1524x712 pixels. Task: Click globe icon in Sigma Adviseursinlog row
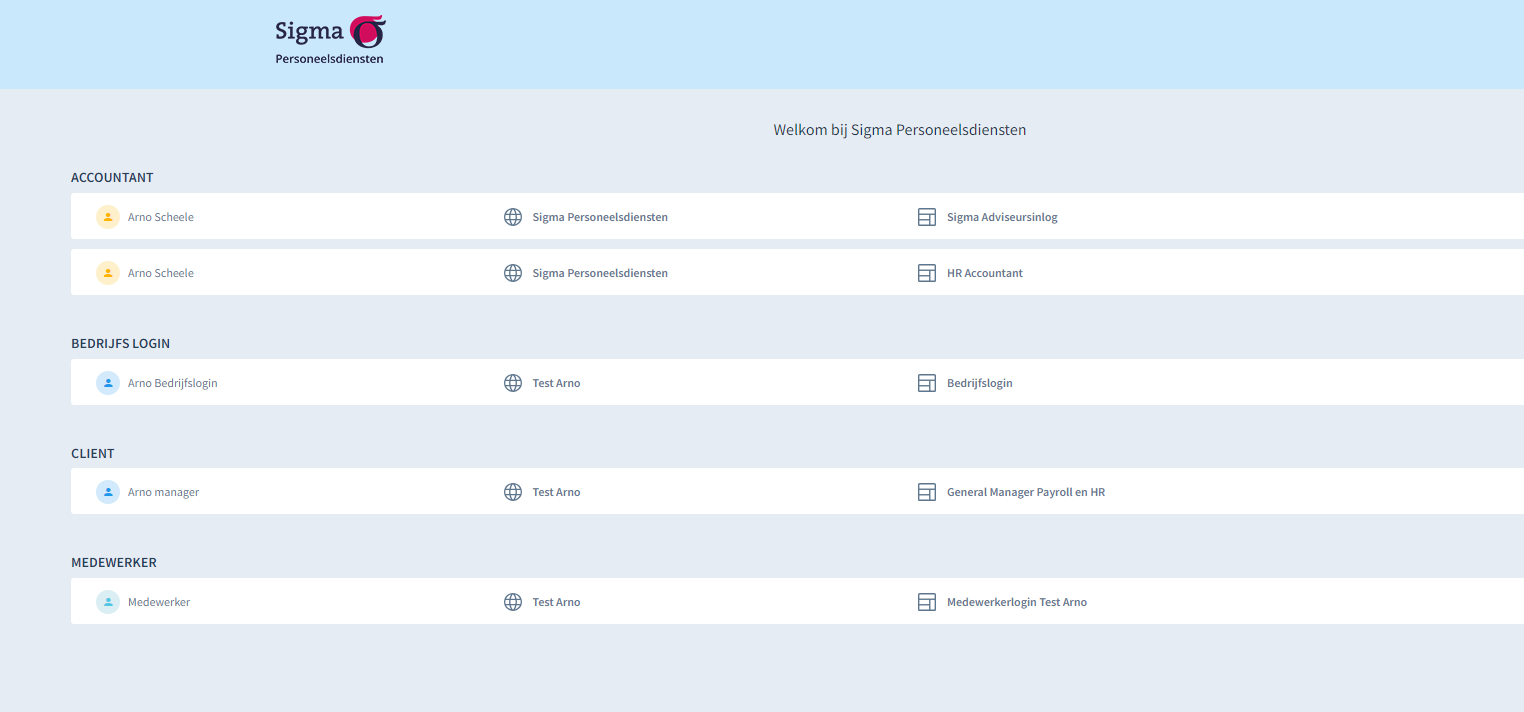click(513, 217)
